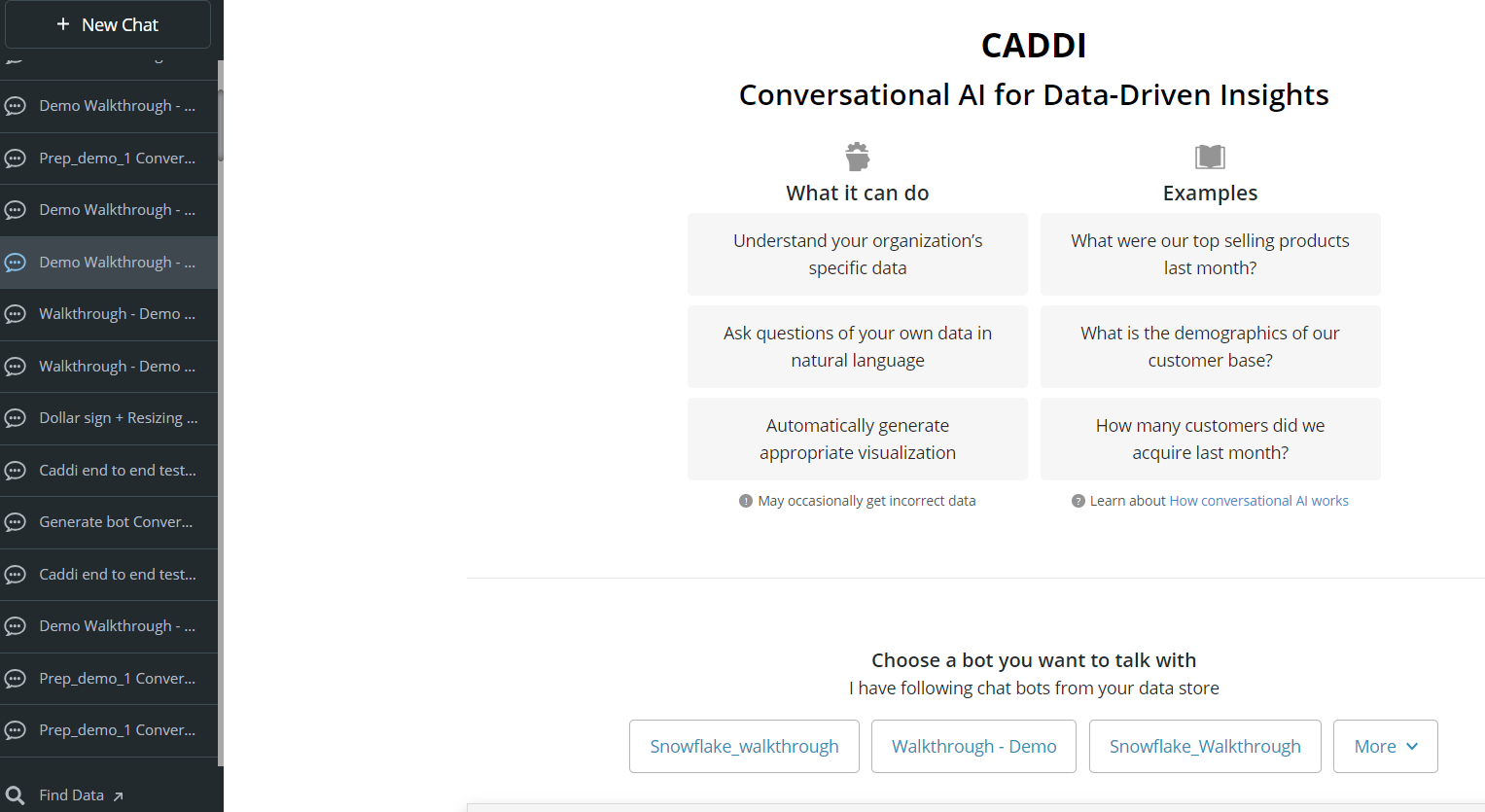Click the question mark icon beside Learn about
Viewport: 1485px width, 812px height.
1078,501
